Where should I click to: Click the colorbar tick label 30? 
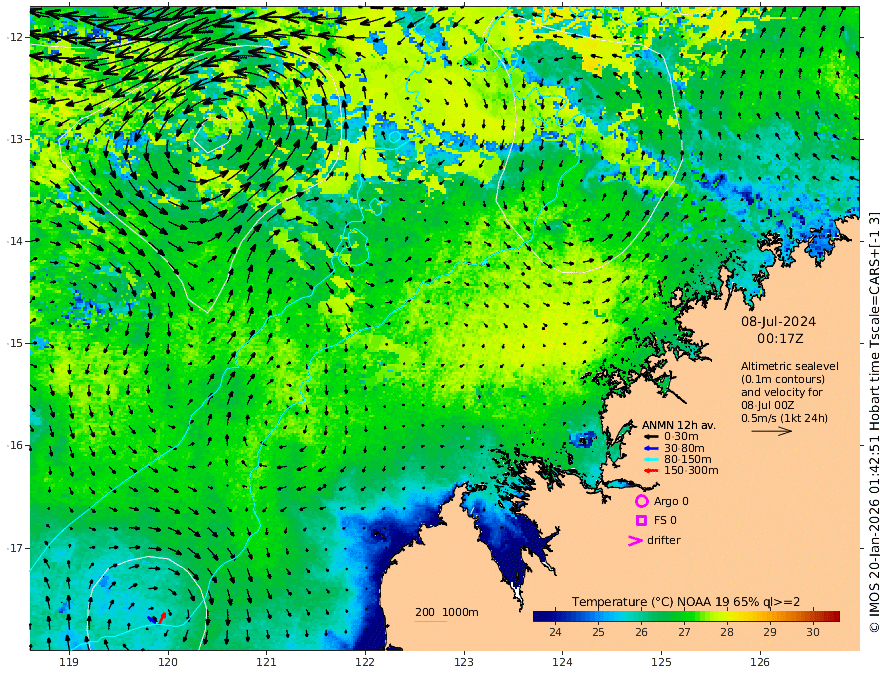[x=813, y=632]
